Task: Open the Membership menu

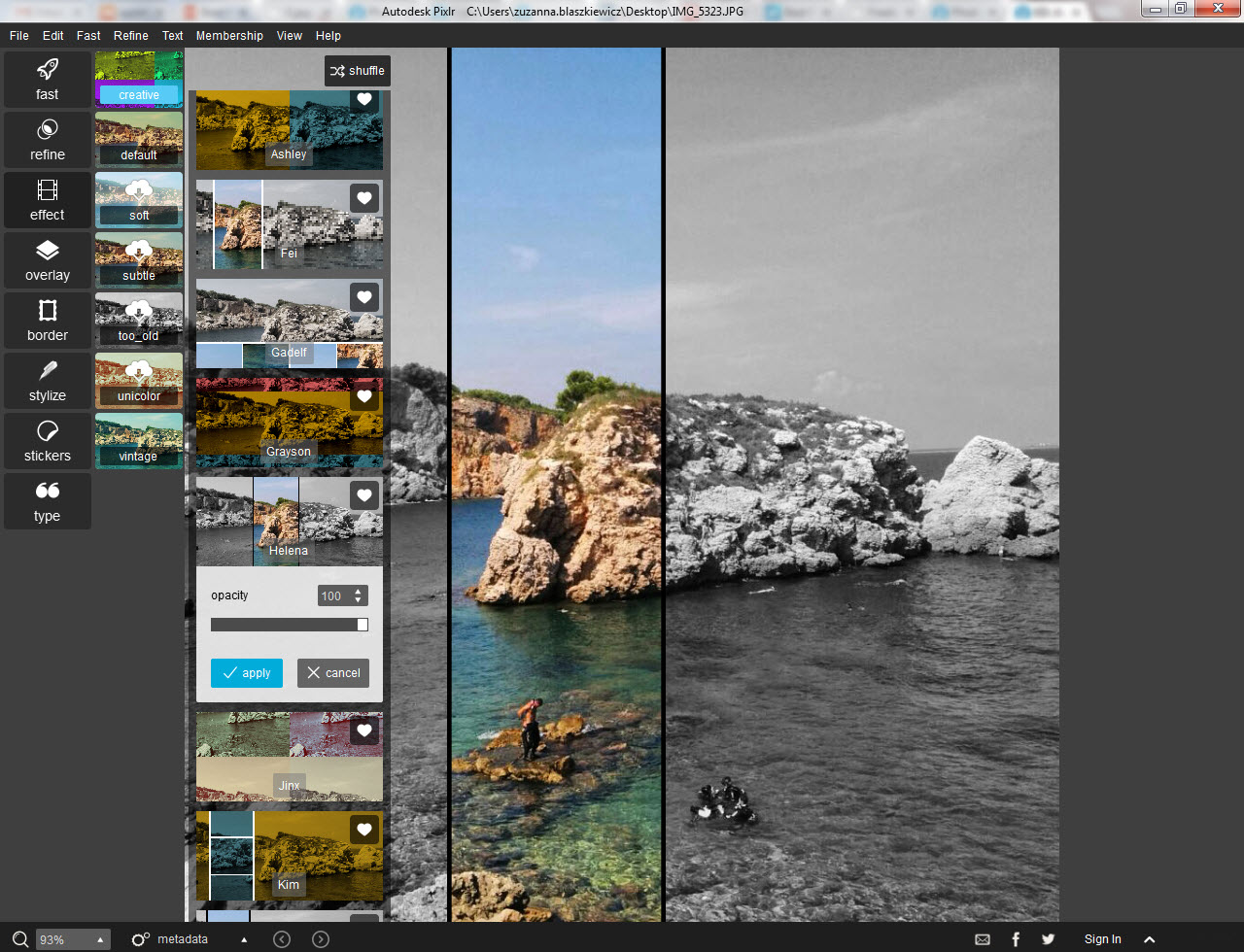Action: point(229,35)
